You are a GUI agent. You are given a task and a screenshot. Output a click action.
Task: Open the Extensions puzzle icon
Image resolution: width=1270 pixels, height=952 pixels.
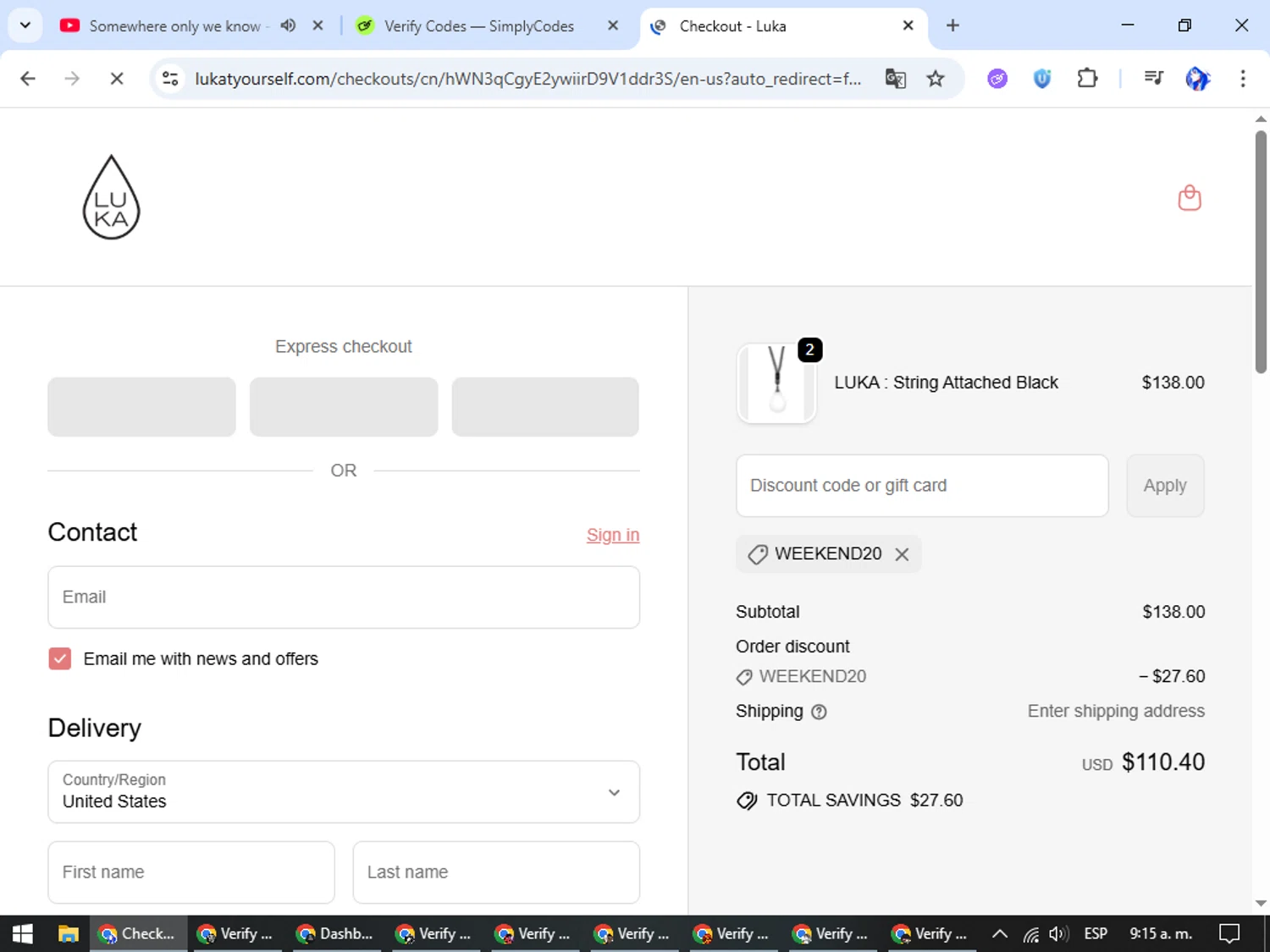1087,79
